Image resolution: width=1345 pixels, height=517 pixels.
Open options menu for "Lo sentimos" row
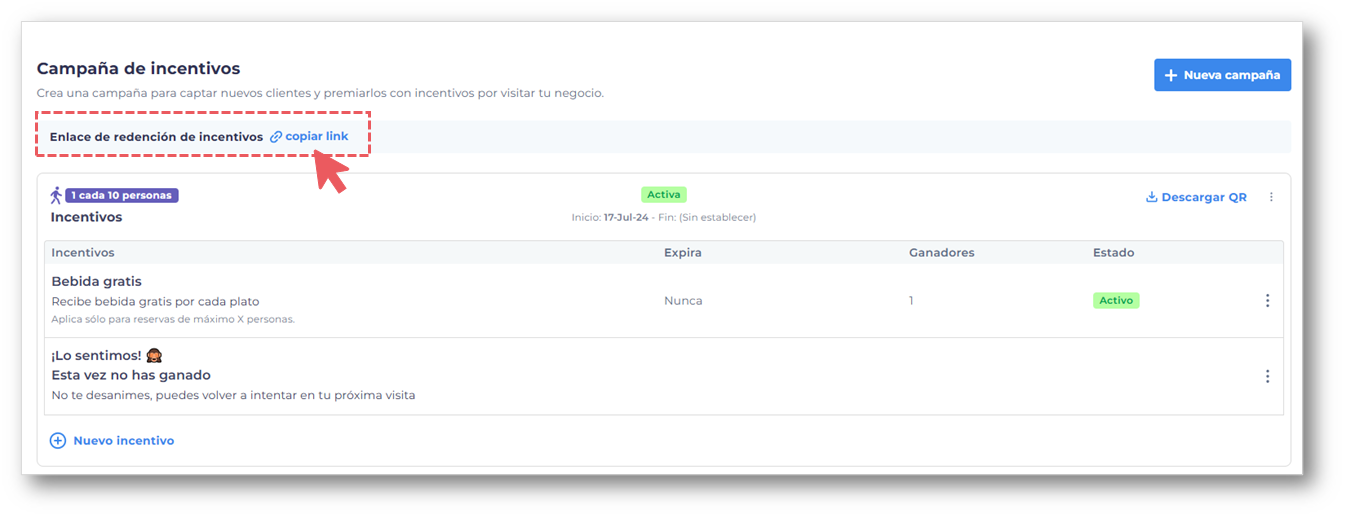(x=1267, y=376)
